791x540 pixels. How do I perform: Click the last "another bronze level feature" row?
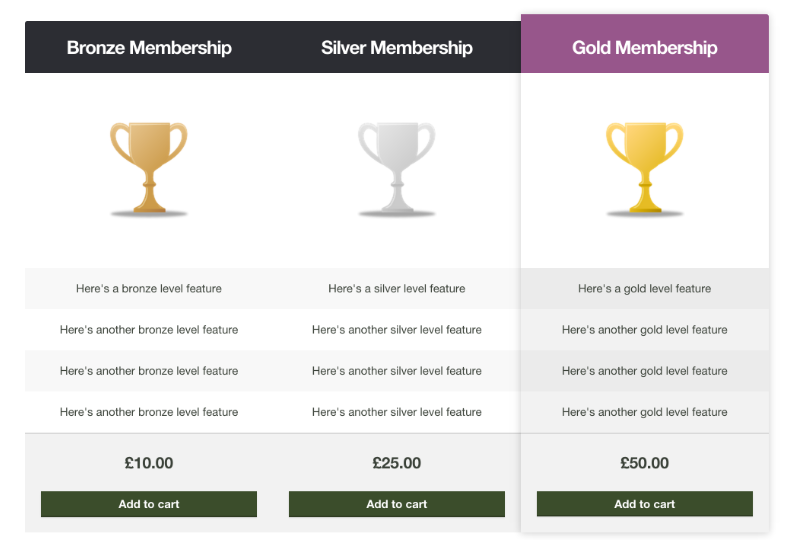click(149, 412)
